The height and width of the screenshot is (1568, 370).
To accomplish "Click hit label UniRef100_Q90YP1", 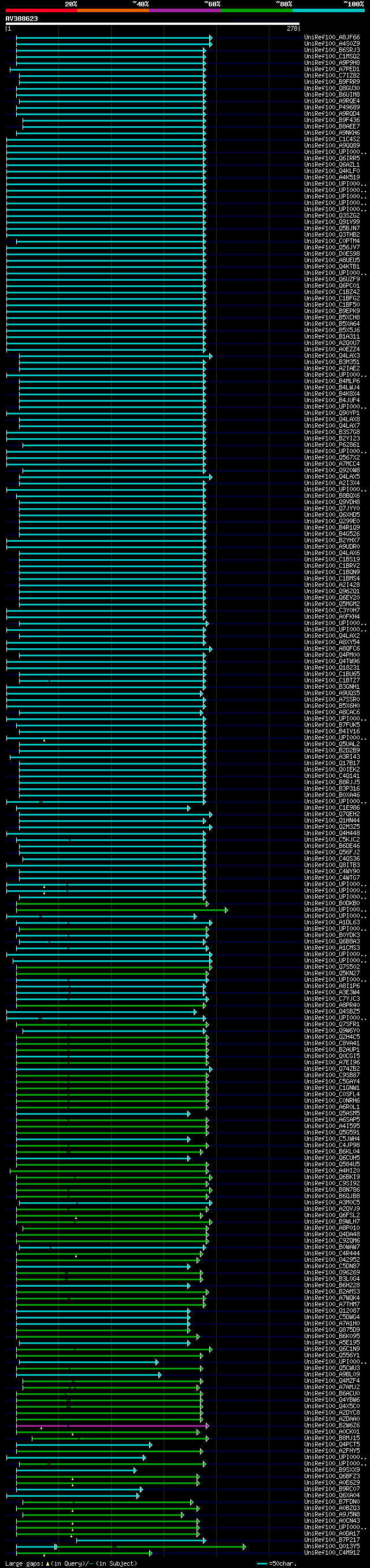I will (332, 413).
